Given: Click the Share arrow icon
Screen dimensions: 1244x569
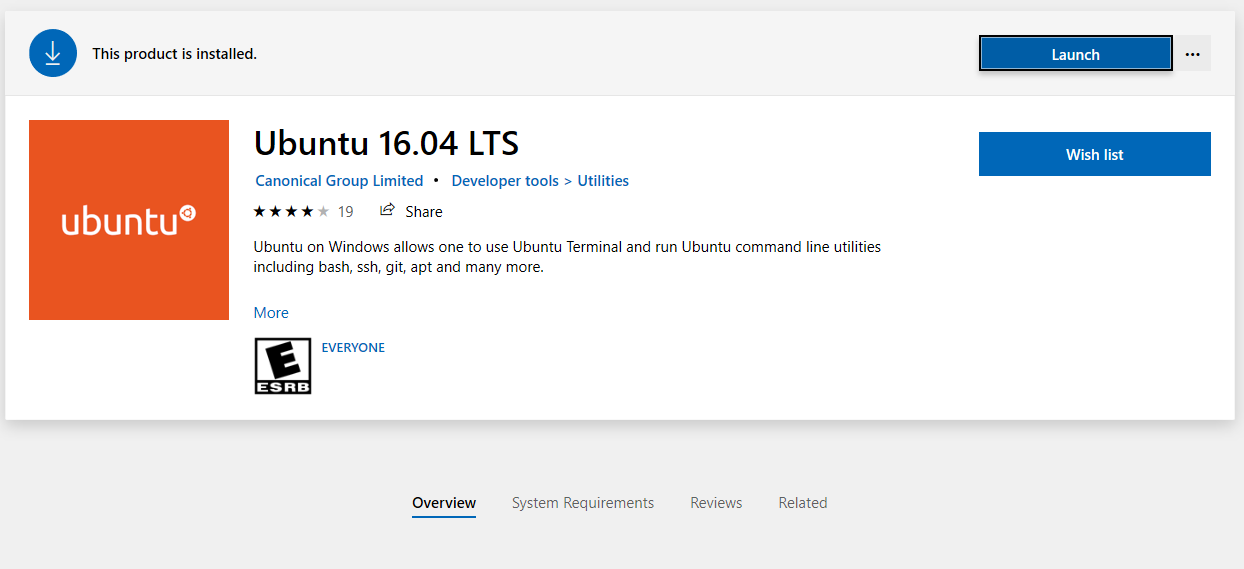Looking at the screenshot, I should tap(387, 210).
